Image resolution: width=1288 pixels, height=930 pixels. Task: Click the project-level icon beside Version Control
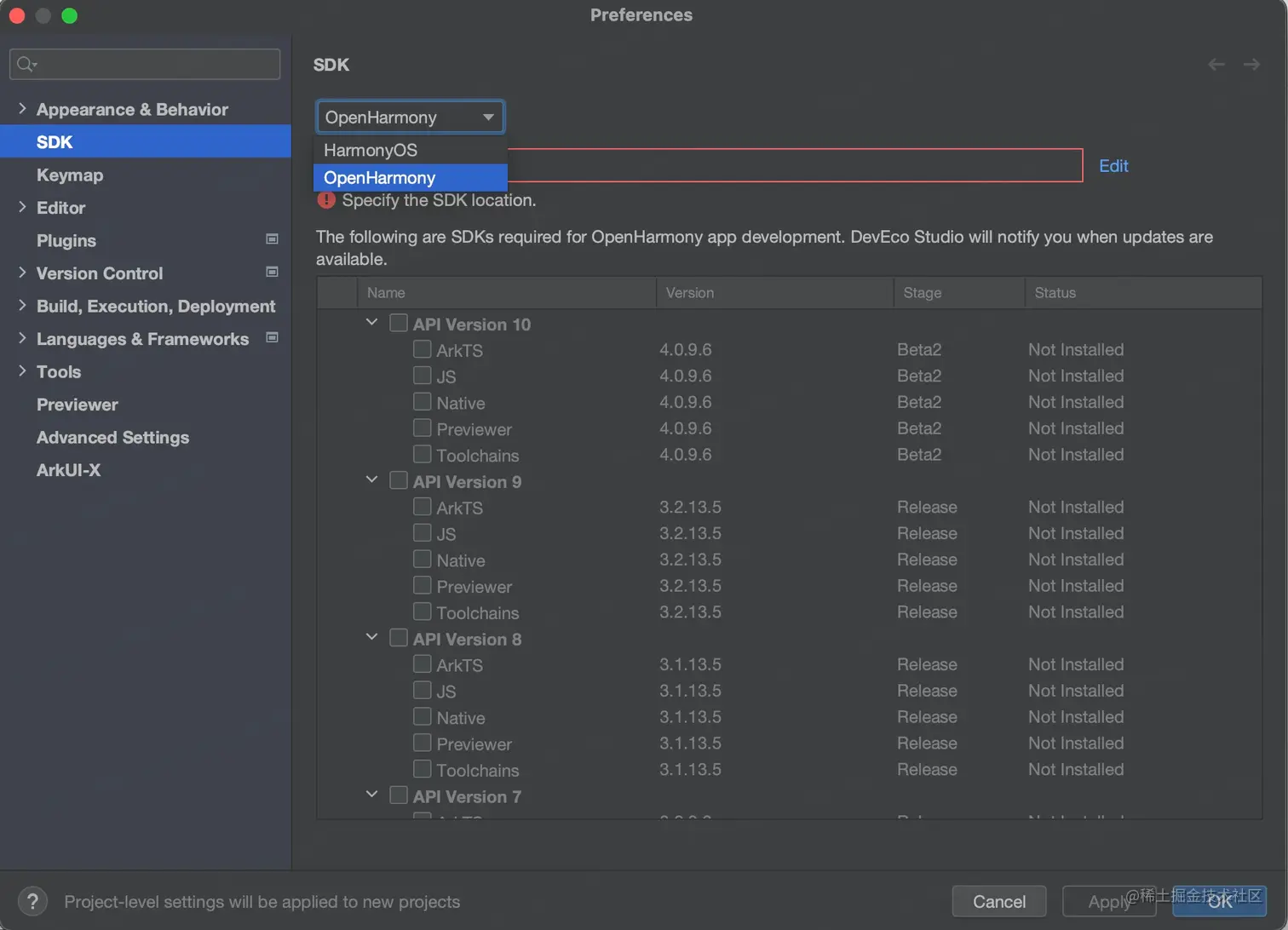[273, 273]
